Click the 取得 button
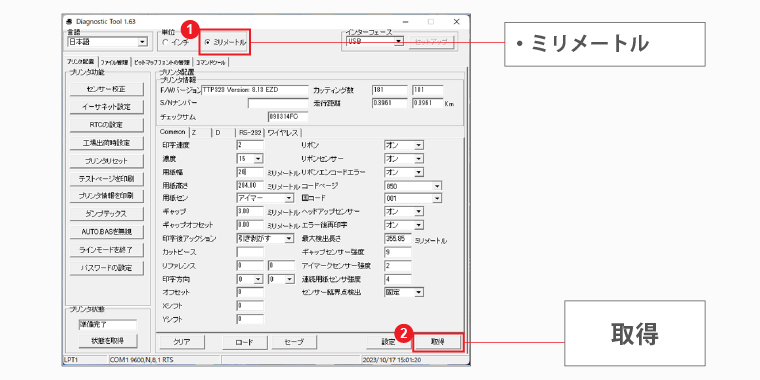The width and height of the screenshot is (760, 380). tap(438, 342)
